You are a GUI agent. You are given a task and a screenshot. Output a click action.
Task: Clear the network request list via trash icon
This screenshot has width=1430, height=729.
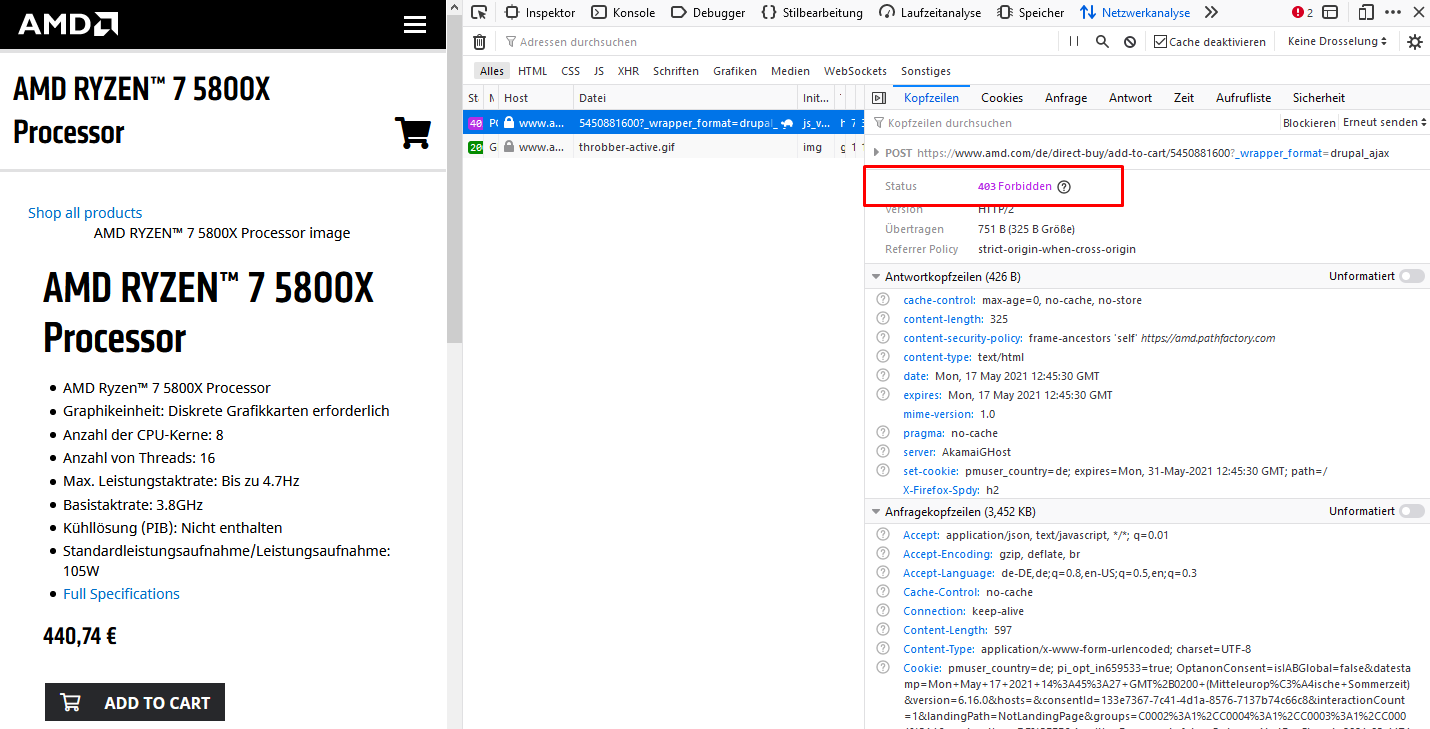pos(480,42)
